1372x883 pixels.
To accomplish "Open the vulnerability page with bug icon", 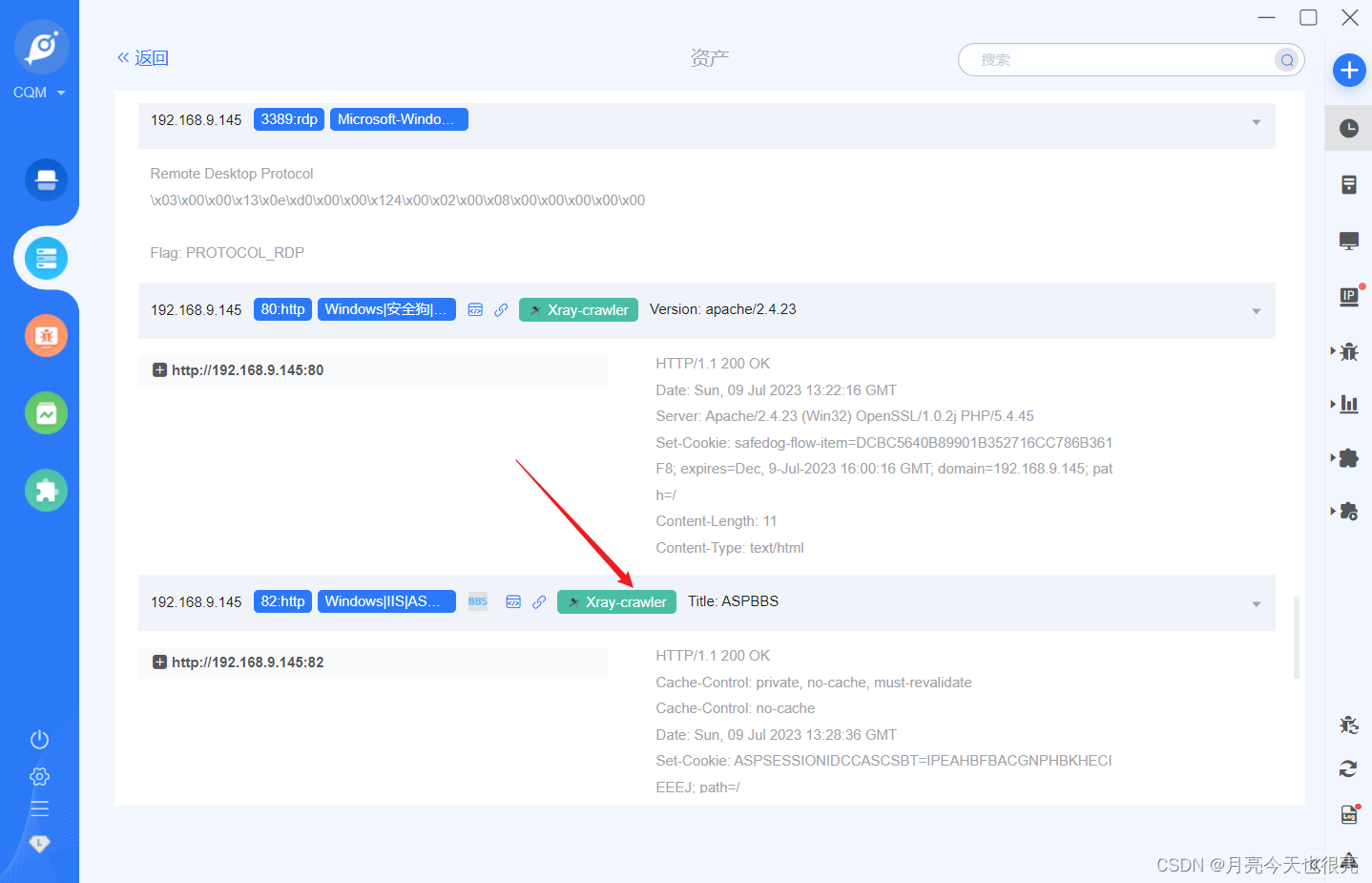I will coord(46,335).
